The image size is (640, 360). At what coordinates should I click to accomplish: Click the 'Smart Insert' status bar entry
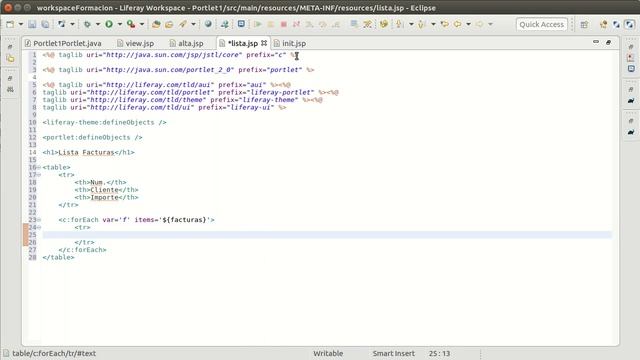click(x=393, y=353)
